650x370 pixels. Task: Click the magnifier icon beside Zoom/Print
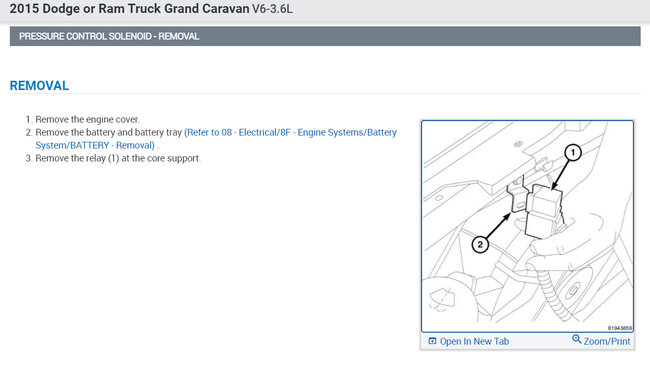[x=576, y=339]
